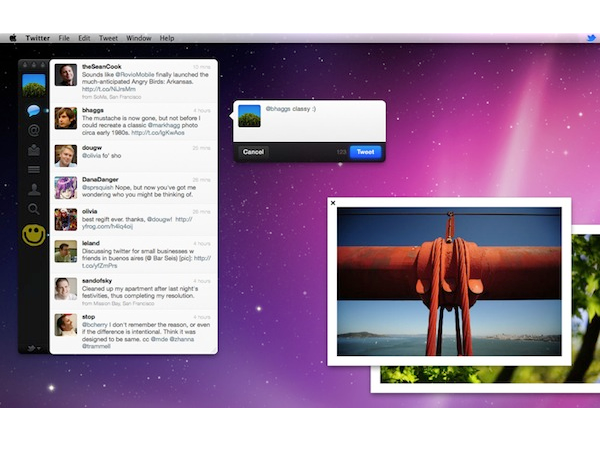
Task: Open theSeanCook's profile picture
Action: click(x=65, y=75)
